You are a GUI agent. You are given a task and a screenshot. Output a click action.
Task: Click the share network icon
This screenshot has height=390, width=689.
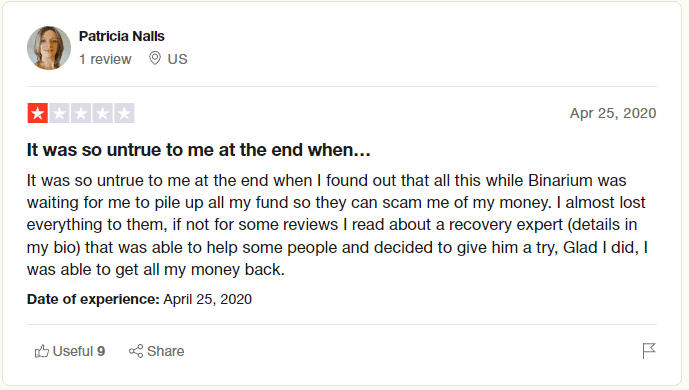pyautogui.click(x=136, y=351)
